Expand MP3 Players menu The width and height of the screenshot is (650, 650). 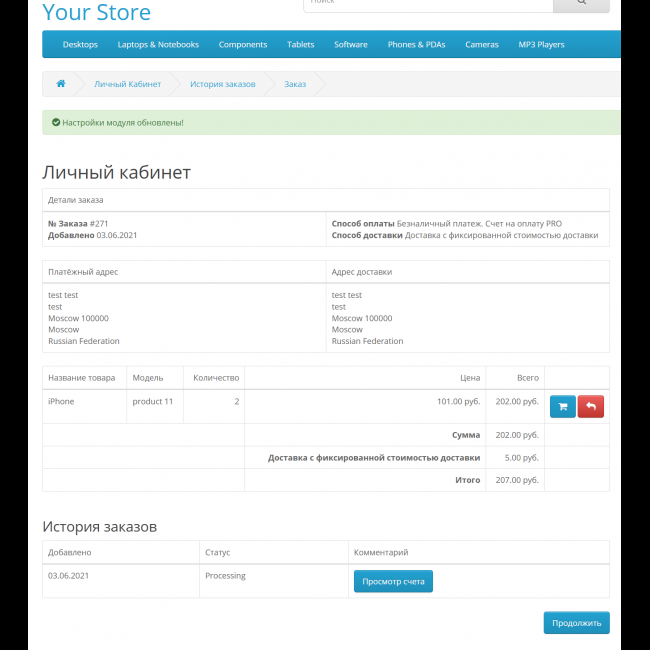[x=541, y=45]
